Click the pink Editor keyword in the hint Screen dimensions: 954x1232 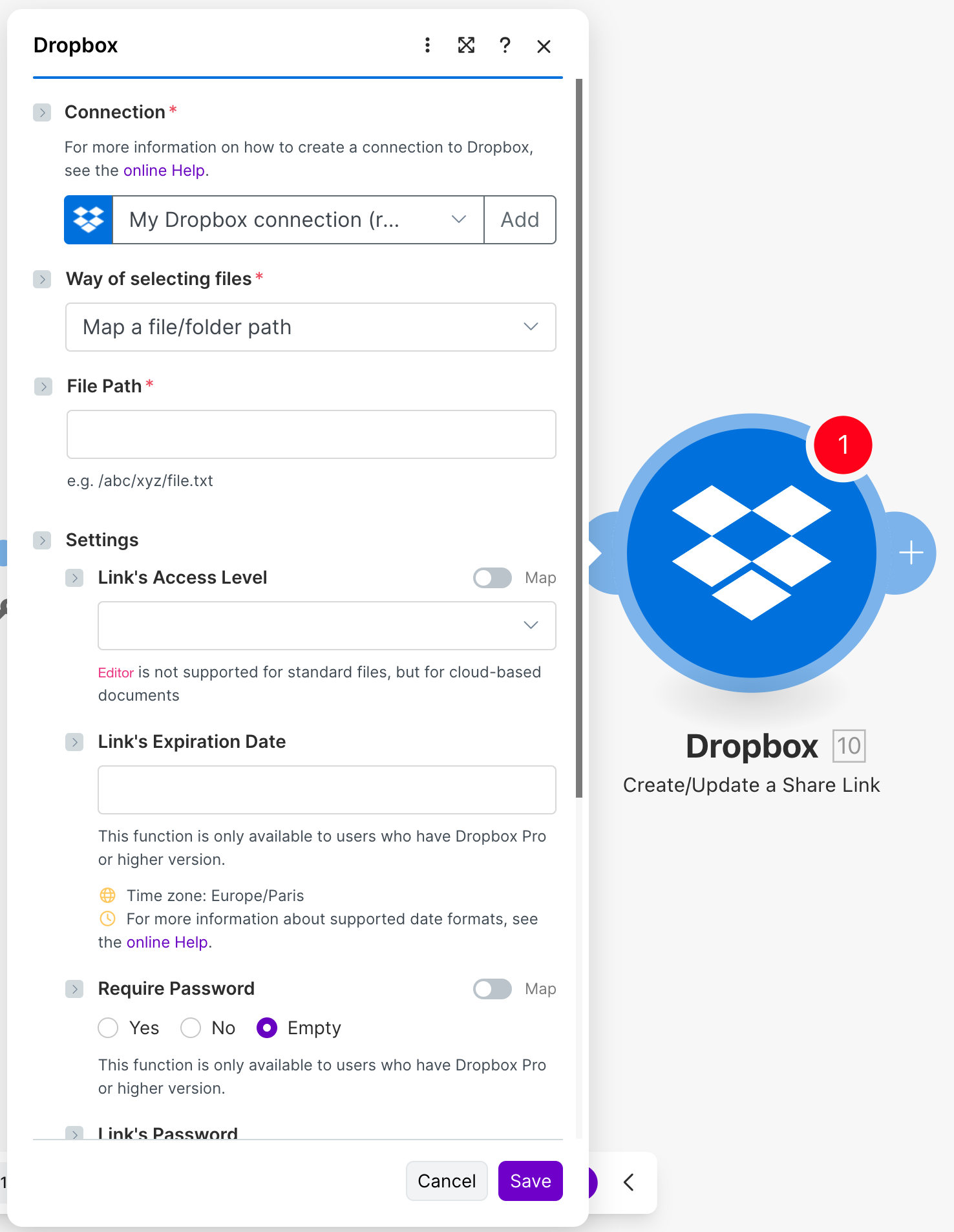click(x=116, y=673)
